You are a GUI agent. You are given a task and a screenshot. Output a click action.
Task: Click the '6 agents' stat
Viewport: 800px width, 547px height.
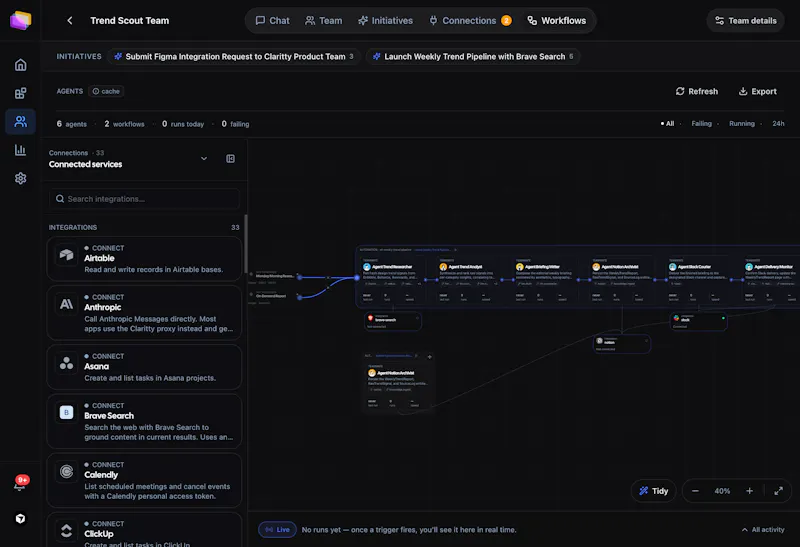click(71, 124)
